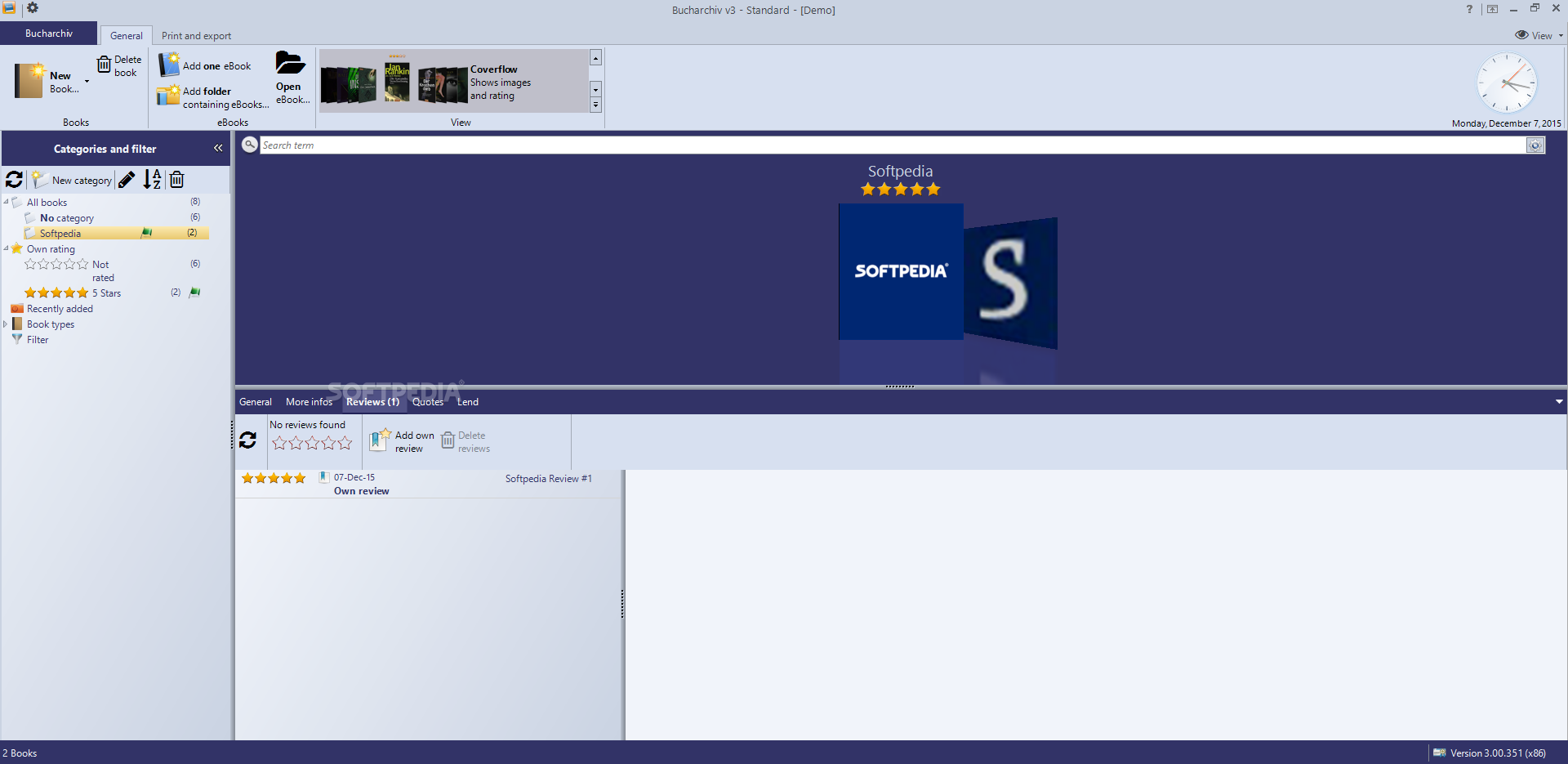Click Delete reviews
The width and height of the screenshot is (1568, 764).
466,441
